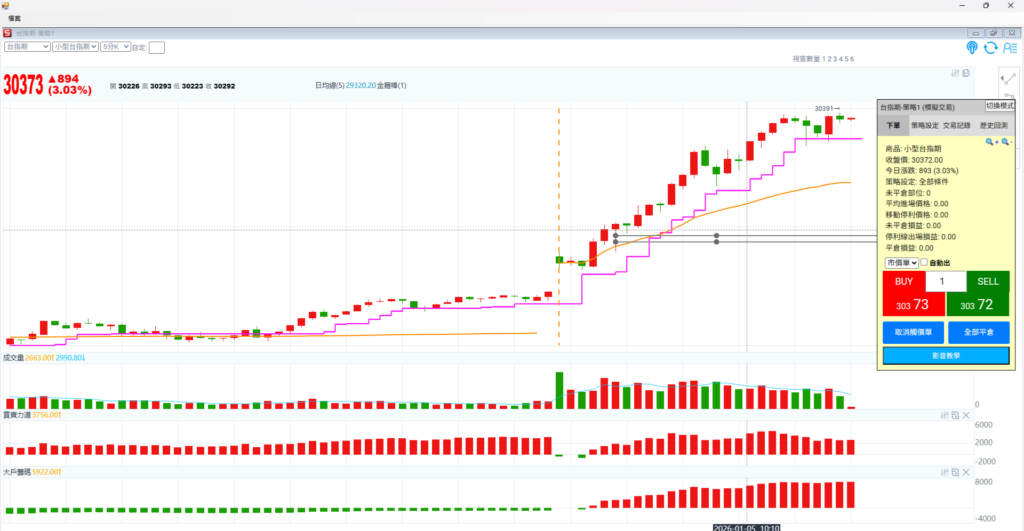Screen dimensions: 1024x531
Task: Click the zoom out magnifier in order panel
Action: (x=1006, y=142)
